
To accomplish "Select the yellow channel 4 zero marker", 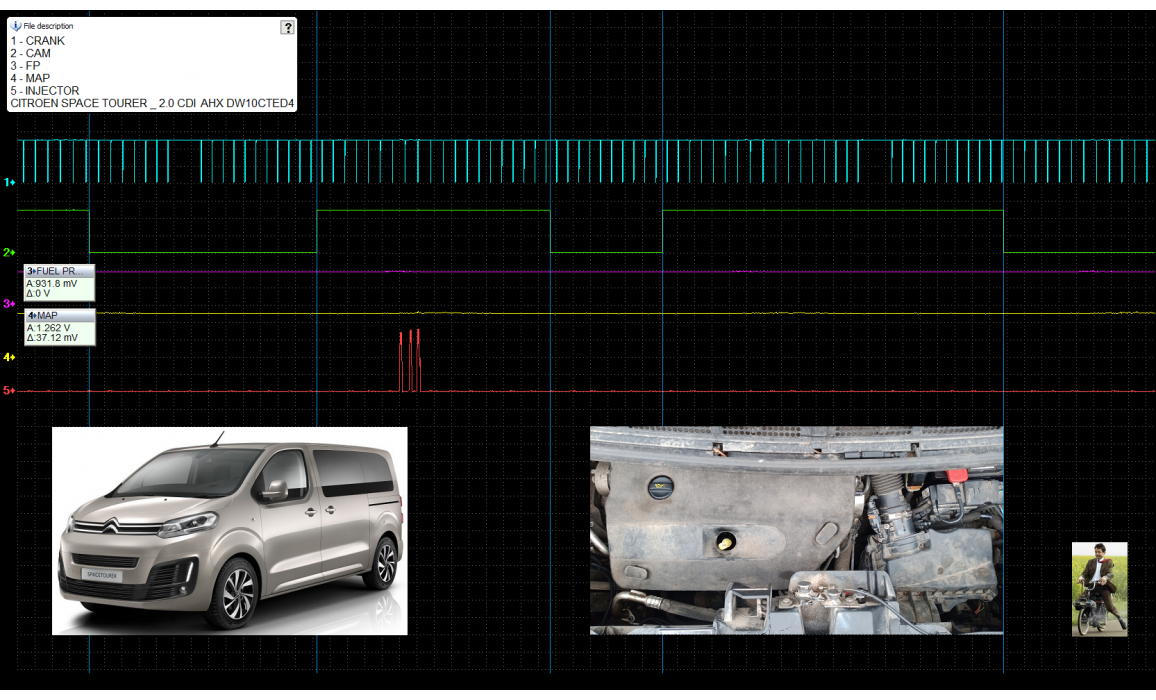I will (9, 356).
